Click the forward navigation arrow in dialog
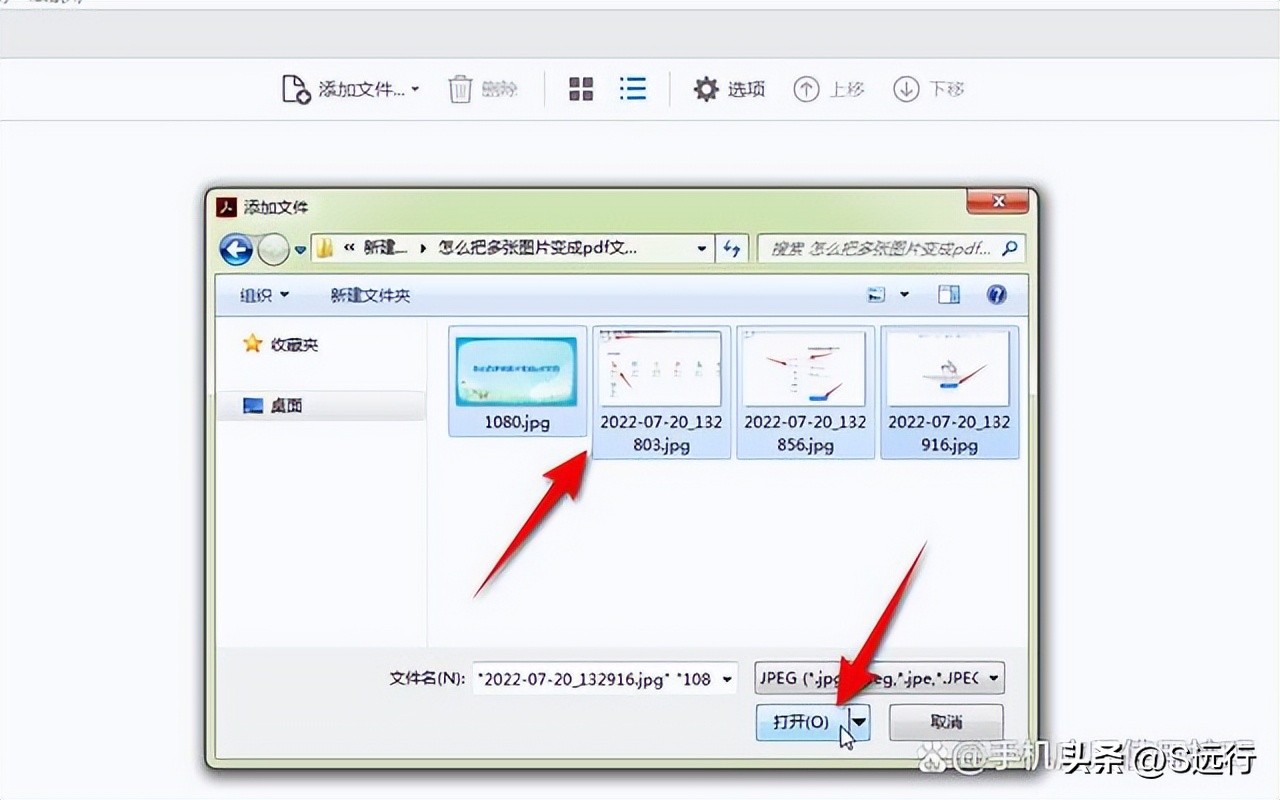1280x800 pixels. 273,248
